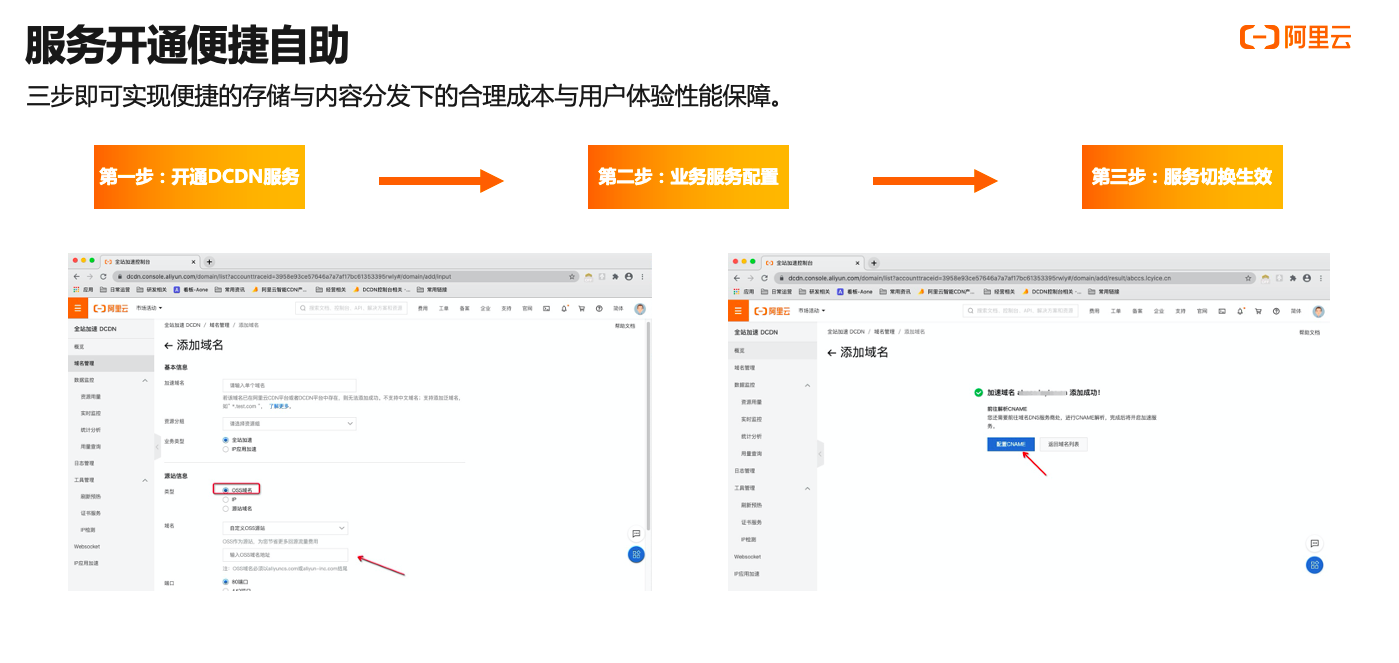This screenshot has height=663, width=1399.
Task: Open Cloud Shell terminal icon in left console
Action: 547,308
